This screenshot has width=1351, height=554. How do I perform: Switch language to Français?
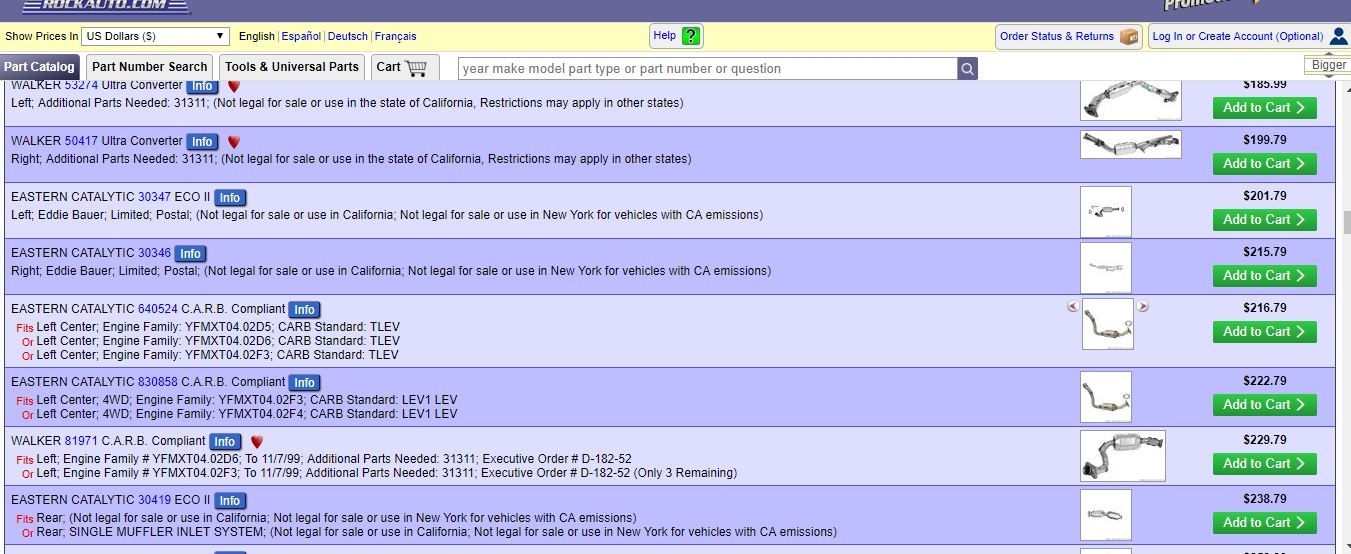pyautogui.click(x=395, y=36)
